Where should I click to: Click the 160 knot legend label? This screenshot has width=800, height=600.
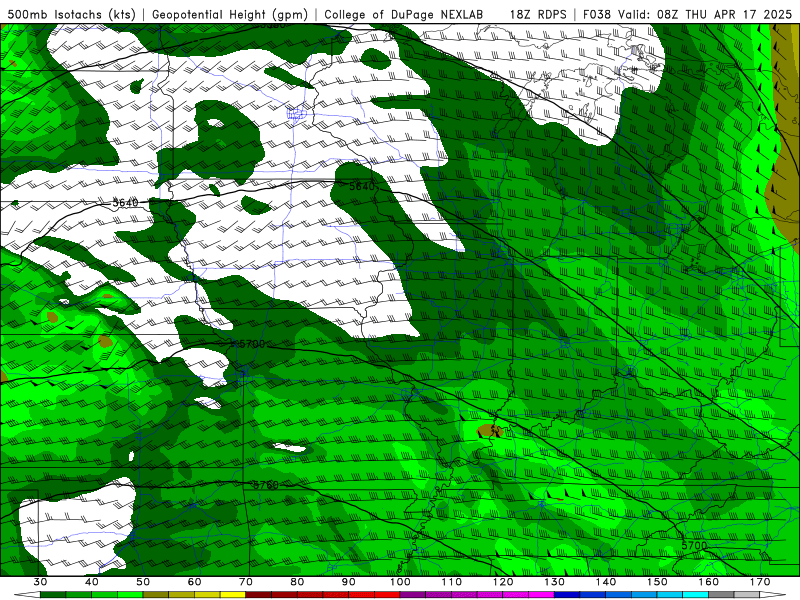(709, 582)
